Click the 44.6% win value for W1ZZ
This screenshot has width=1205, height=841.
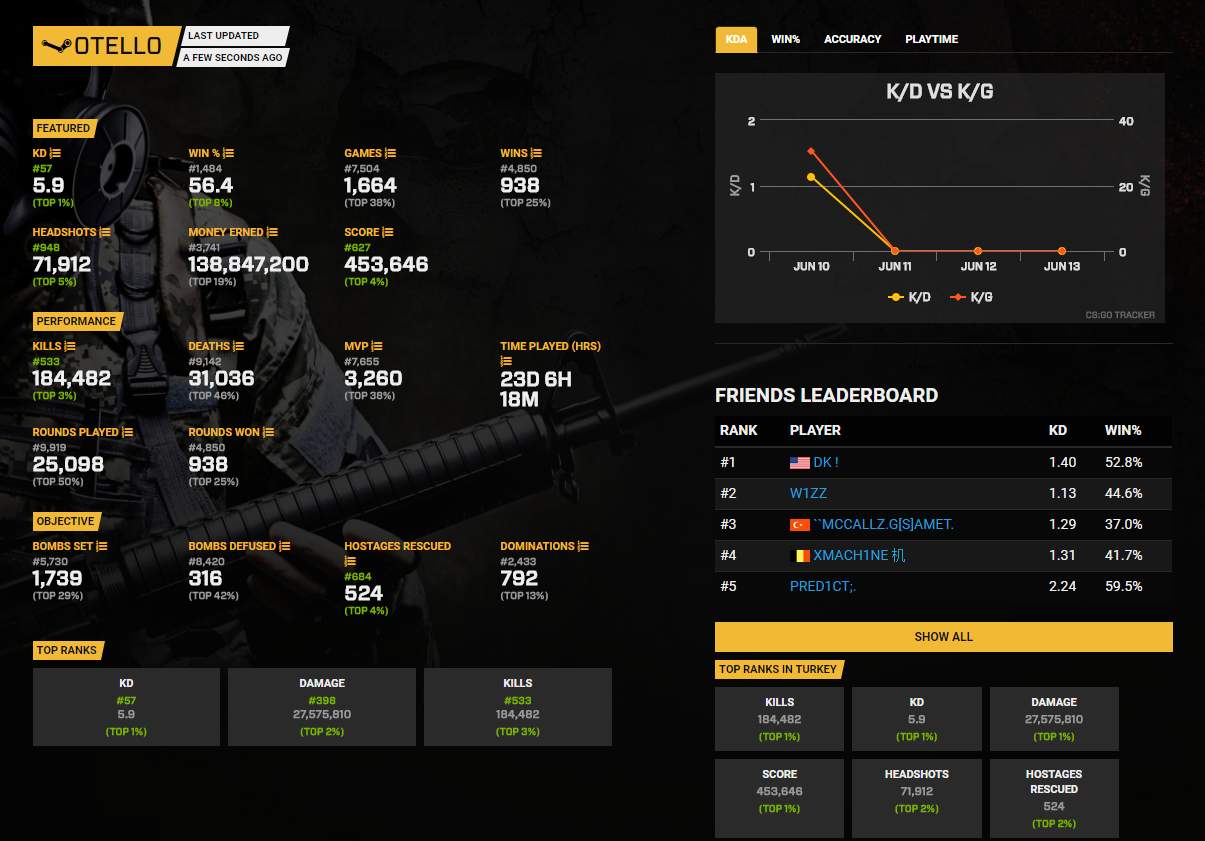1123,494
